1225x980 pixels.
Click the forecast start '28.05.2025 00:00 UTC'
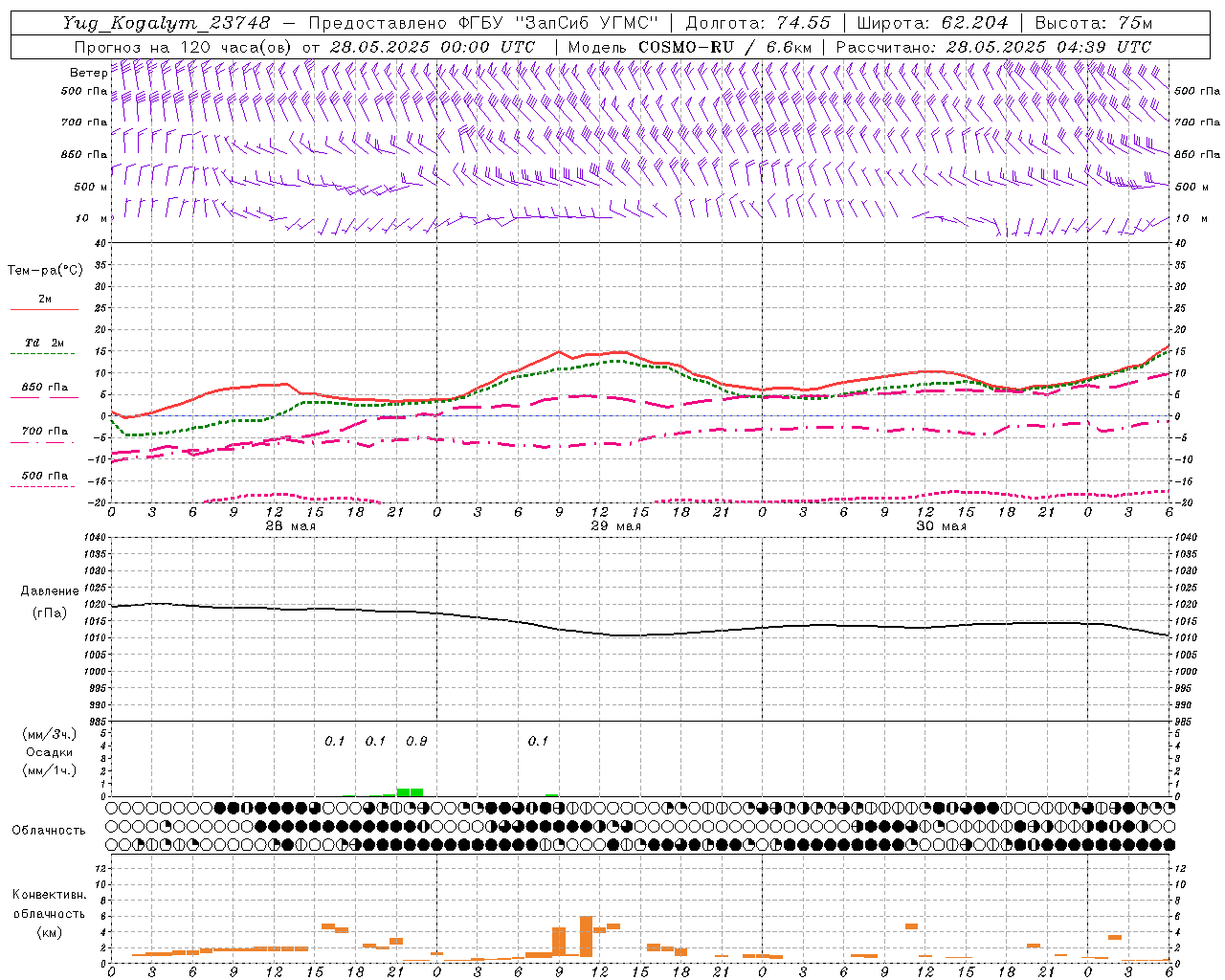coord(432,47)
